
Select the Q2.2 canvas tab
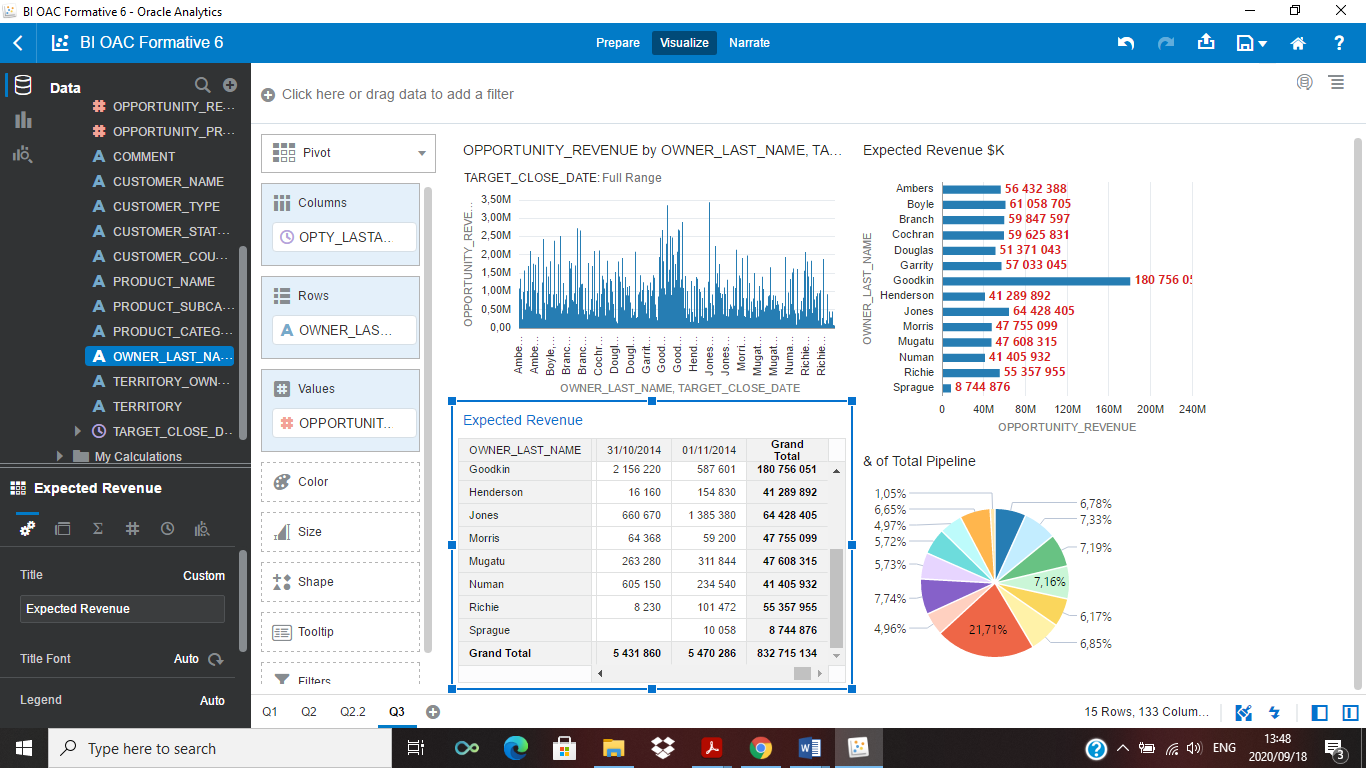tap(356, 711)
